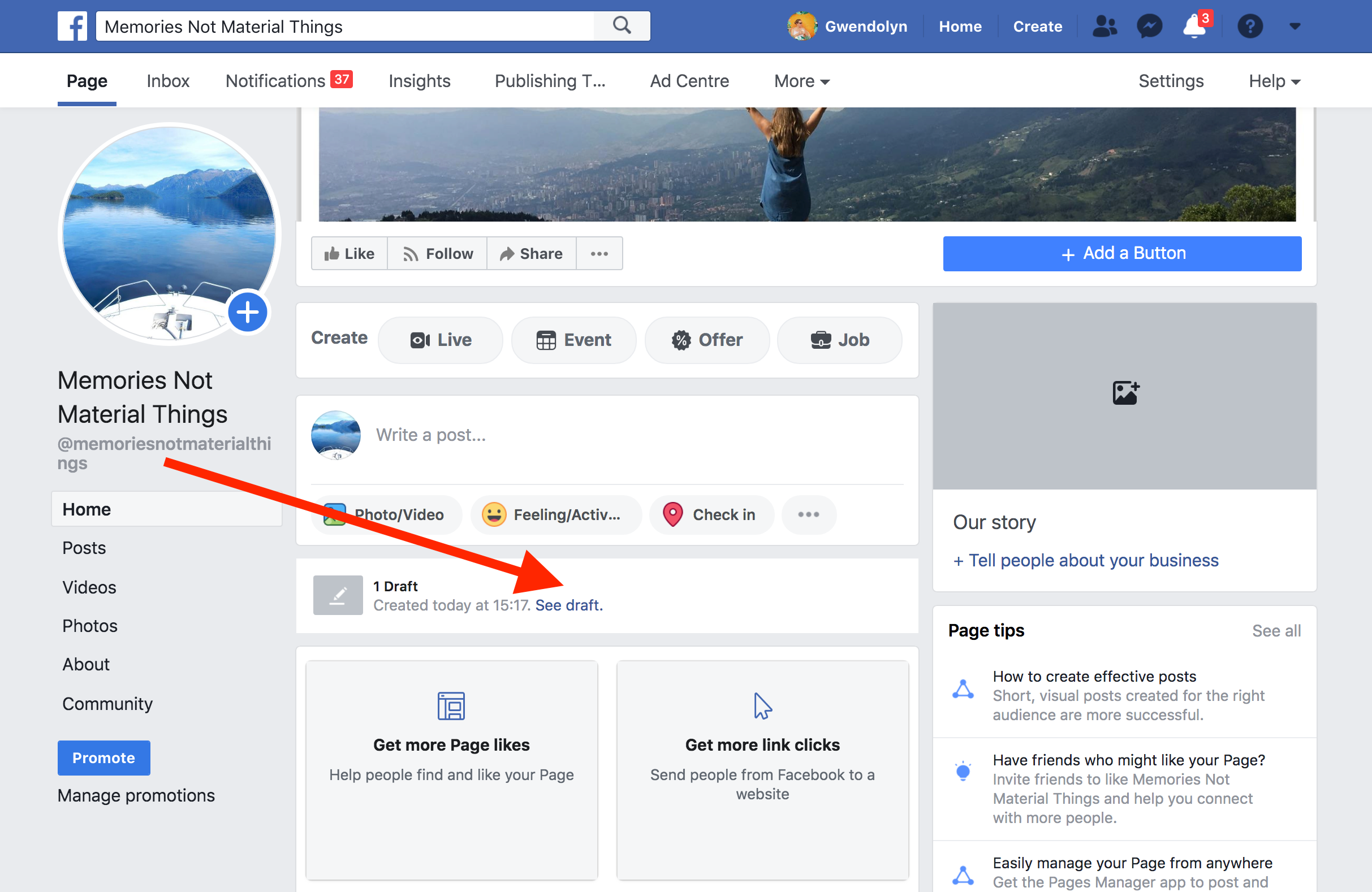The width and height of the screenshot is (1372, 892).
Task: Open the Inbox tab
Action: 168,81
